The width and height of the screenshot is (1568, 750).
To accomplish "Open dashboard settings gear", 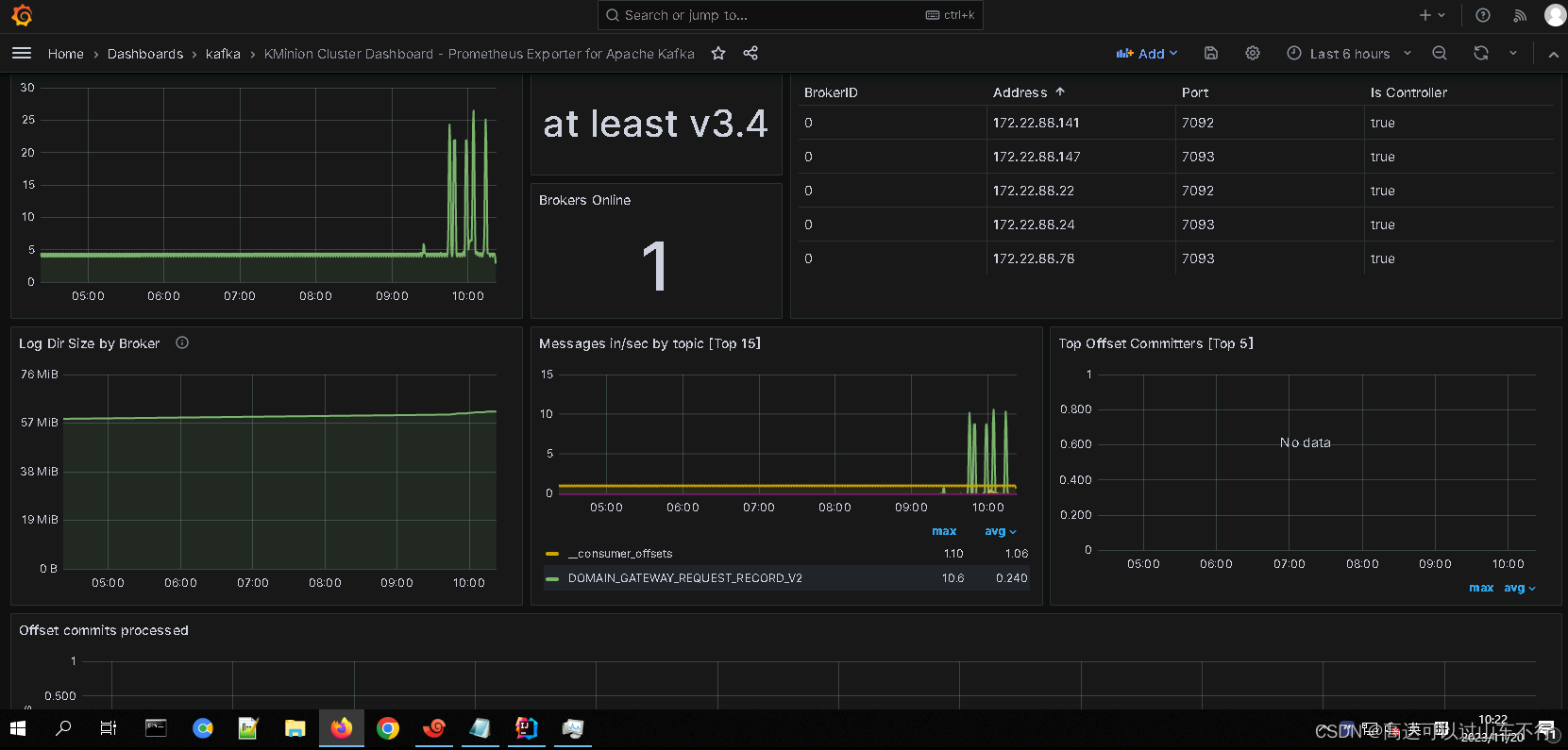I will tap(1253, 54).
